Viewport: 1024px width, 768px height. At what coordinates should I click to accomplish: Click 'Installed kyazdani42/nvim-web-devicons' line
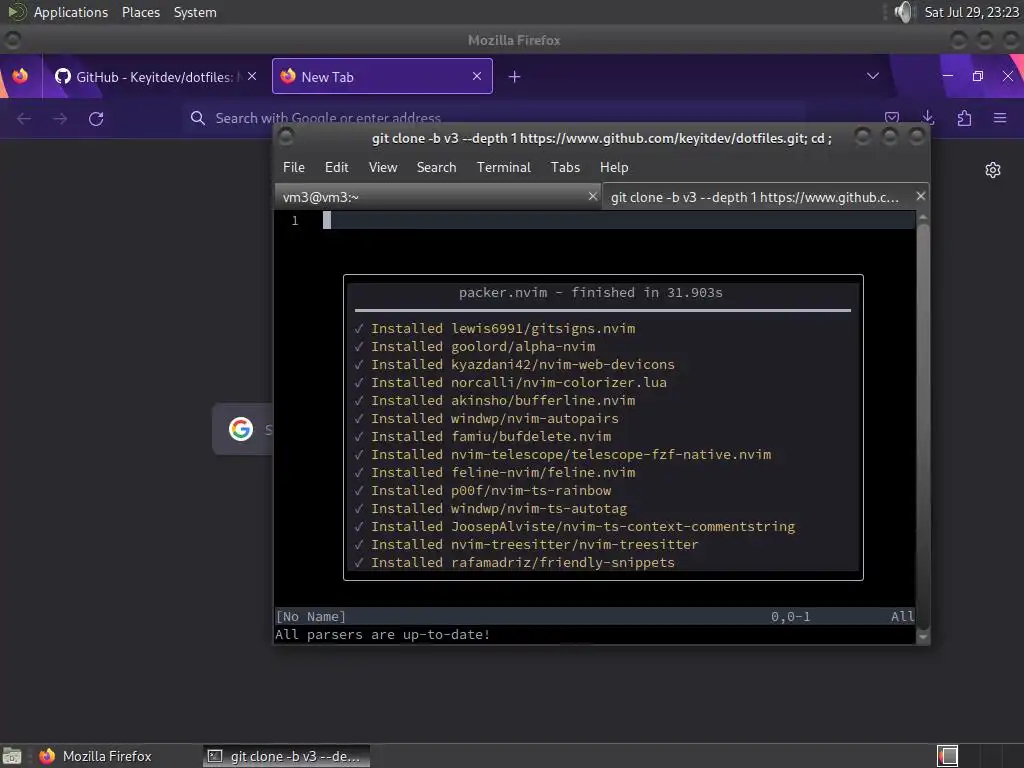514,364
